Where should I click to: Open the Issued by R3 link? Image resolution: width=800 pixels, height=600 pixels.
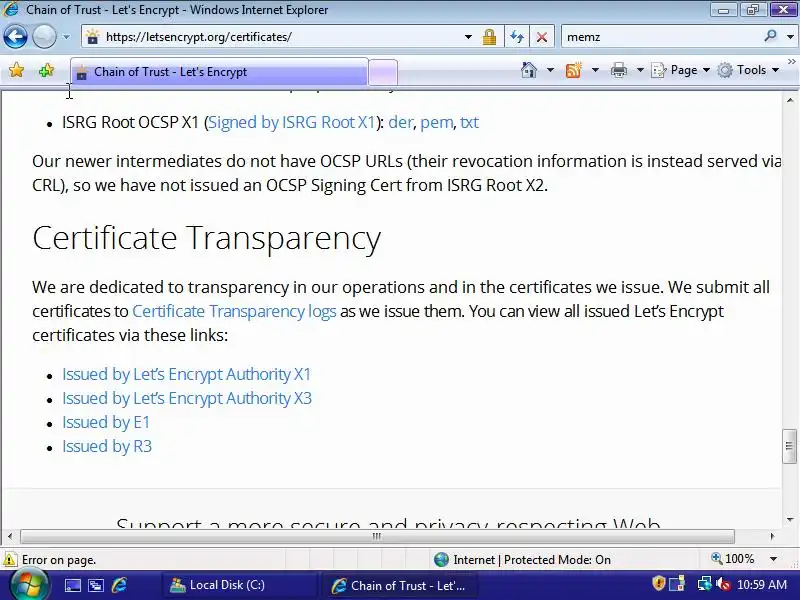107,446
